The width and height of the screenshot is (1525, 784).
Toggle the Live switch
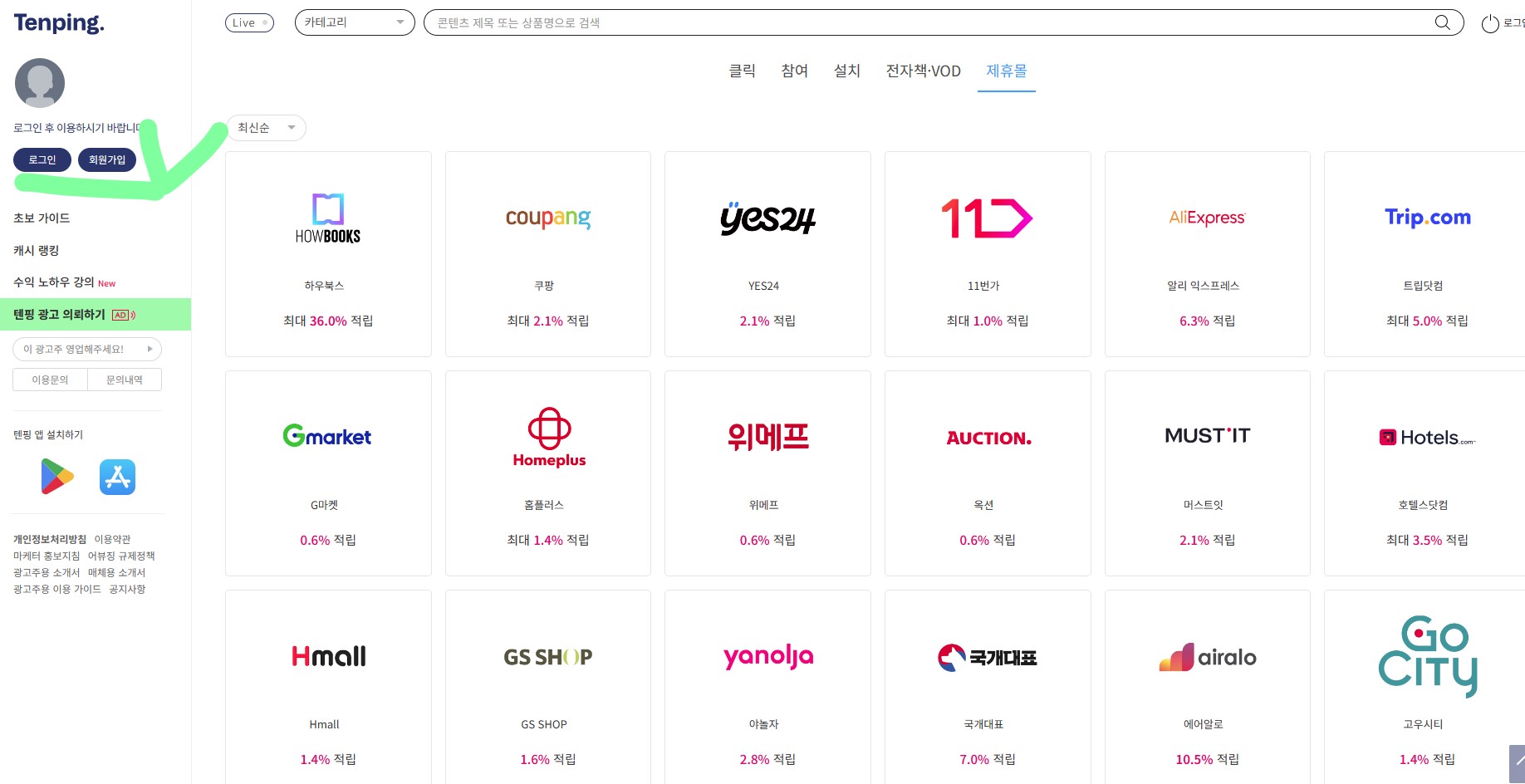coord(249,22)
